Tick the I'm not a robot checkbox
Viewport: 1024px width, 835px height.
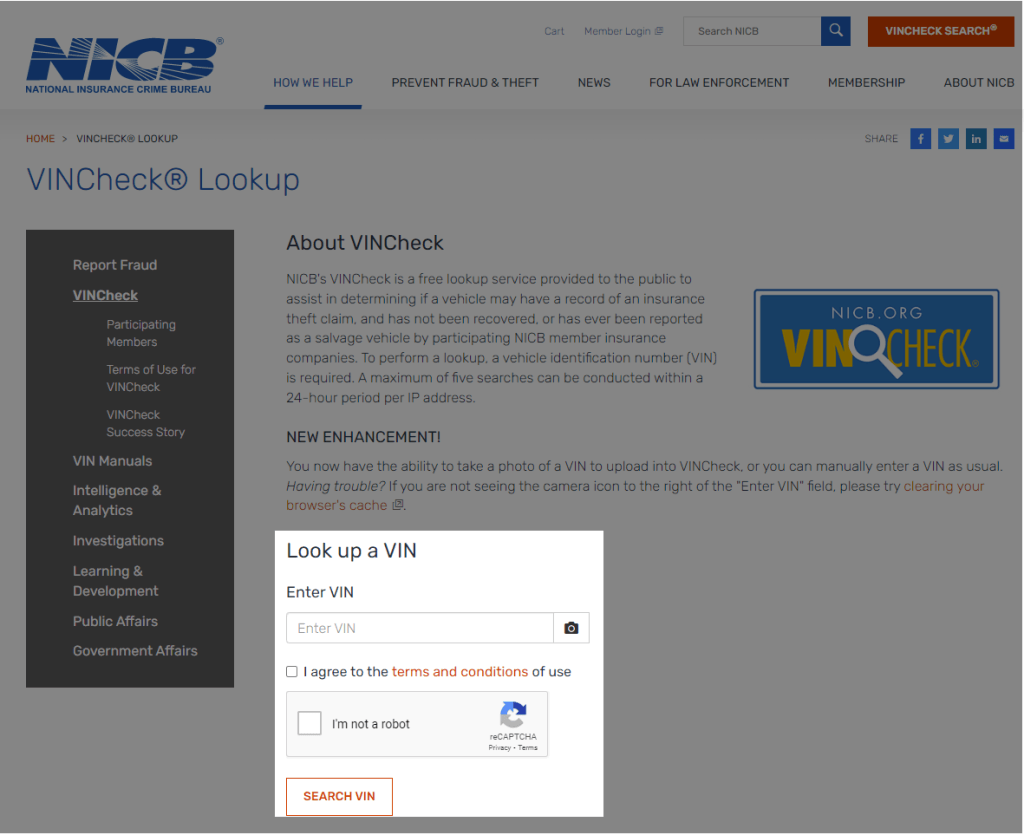[x=310, y=723]
